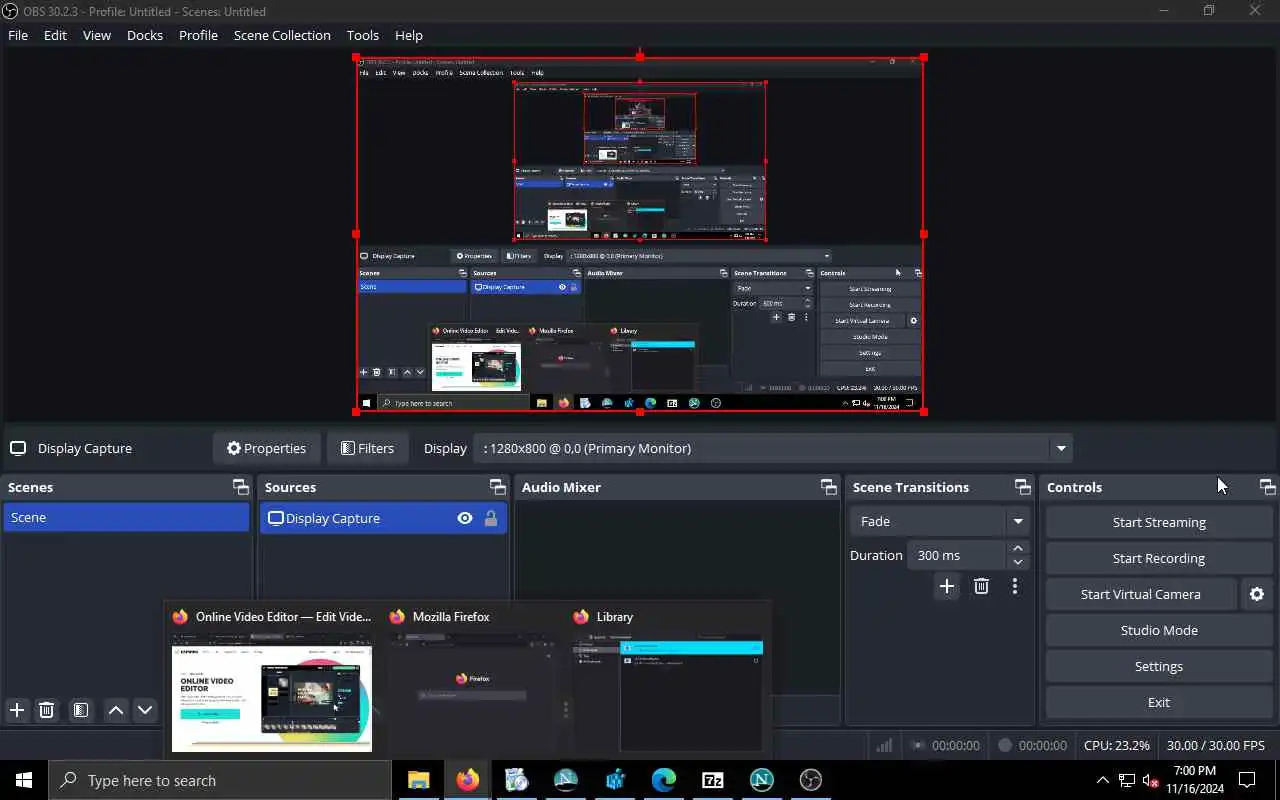Float the Sources dock using its pop-out icon

click(497, 487)
